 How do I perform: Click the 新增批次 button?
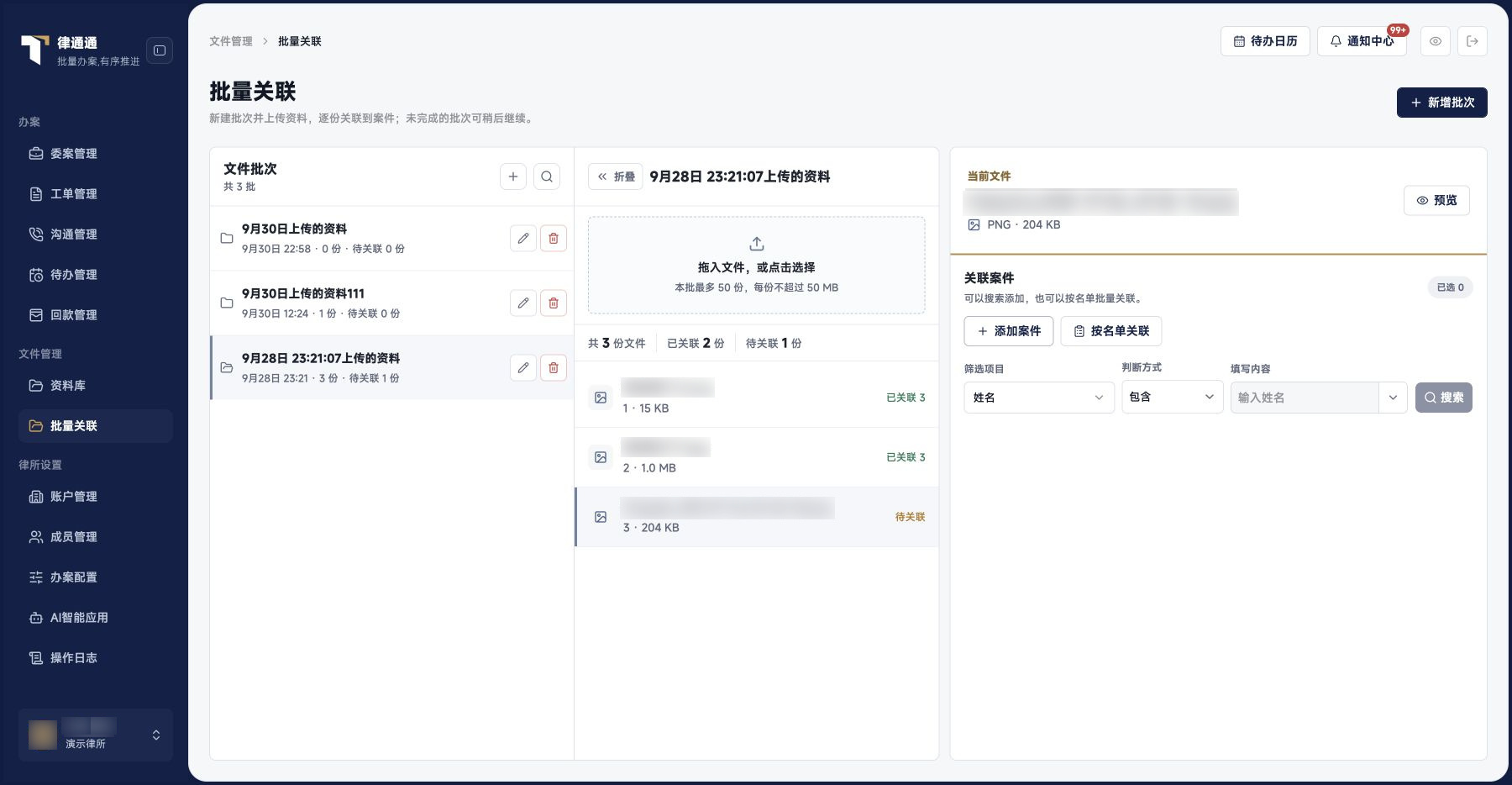pos(1442,103)
